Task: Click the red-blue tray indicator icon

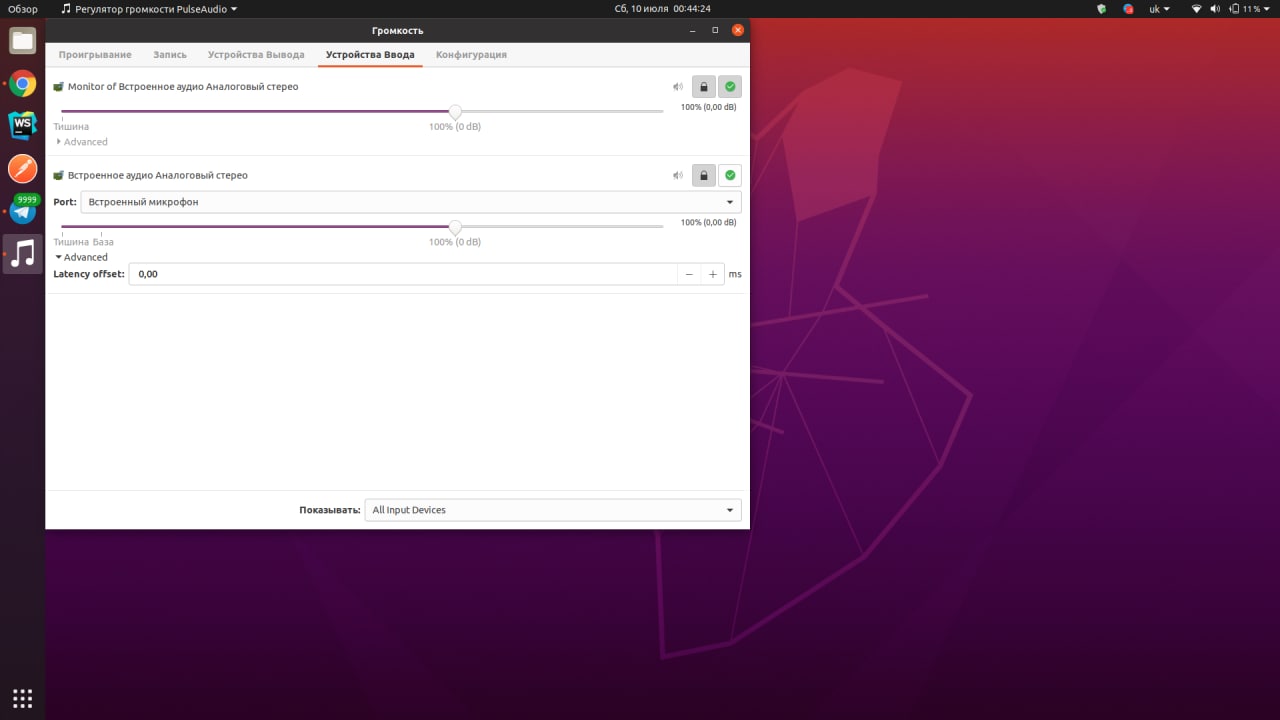Action: (x=1128, y=8)
